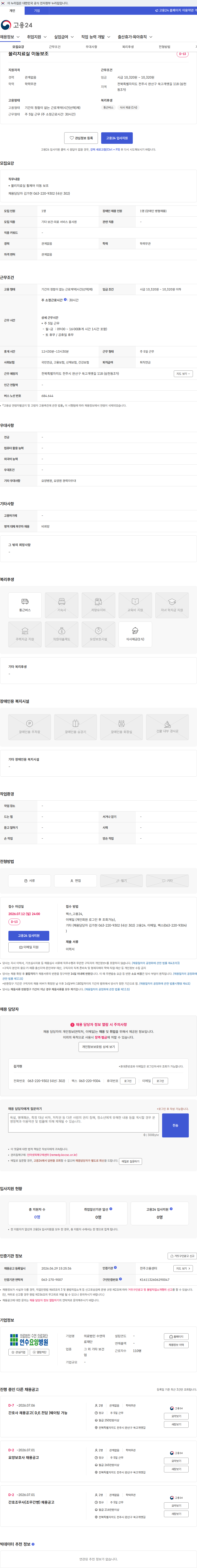Open 지도 보기 for 인증기관
197x1568 pixels.
[183, 1269]
